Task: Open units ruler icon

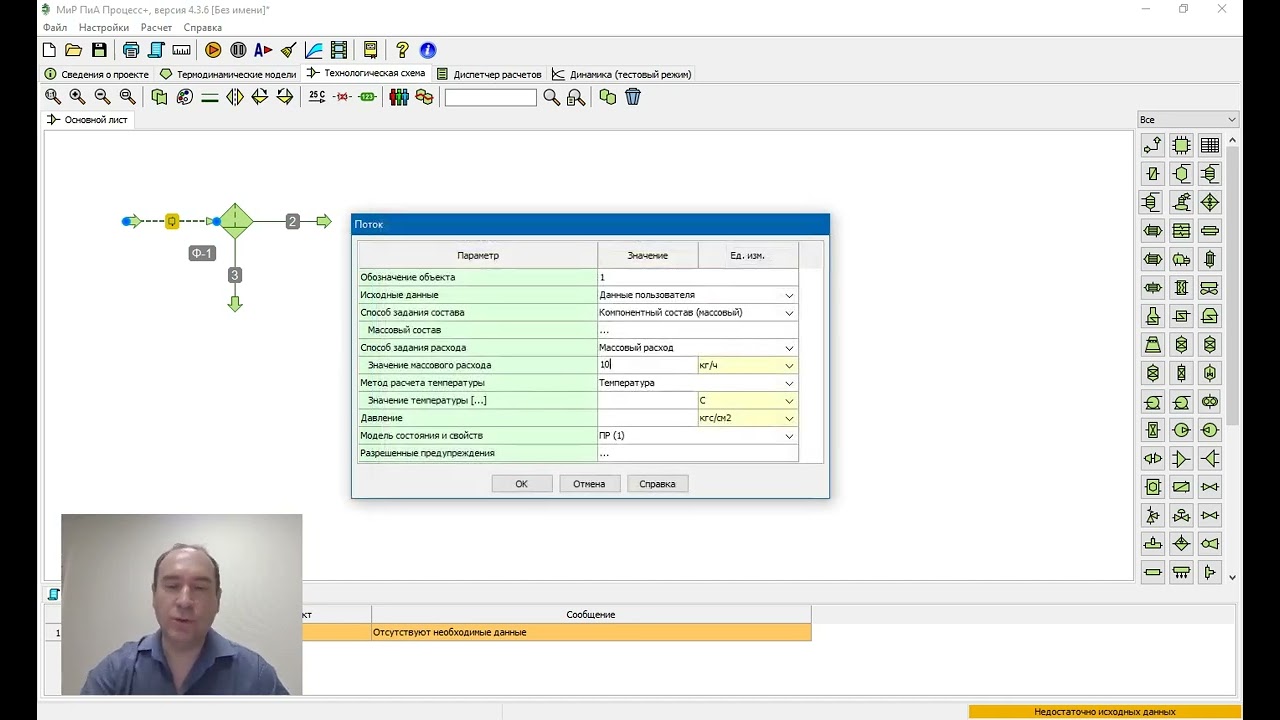Action: point(181,50)
